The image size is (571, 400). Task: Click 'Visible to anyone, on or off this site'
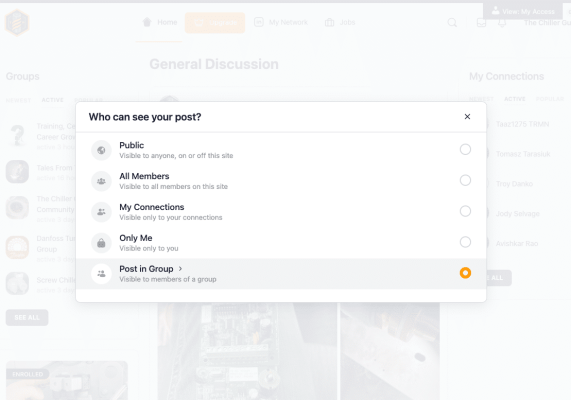pyautogui.click(x=176, y=156)
